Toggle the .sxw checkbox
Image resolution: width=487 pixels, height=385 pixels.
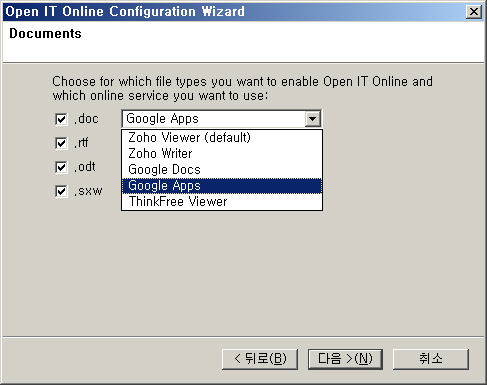coord(61,191)
